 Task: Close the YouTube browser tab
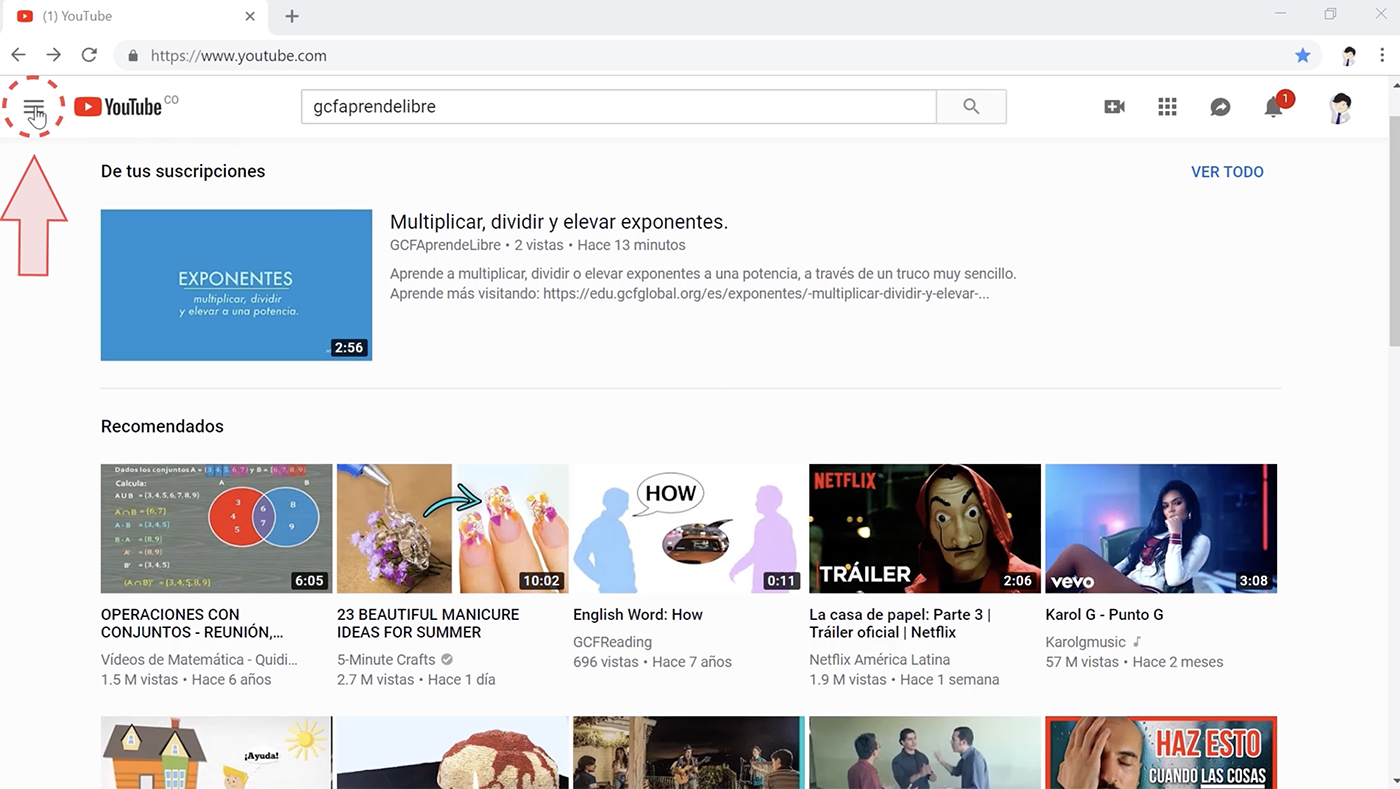(250, 16)
